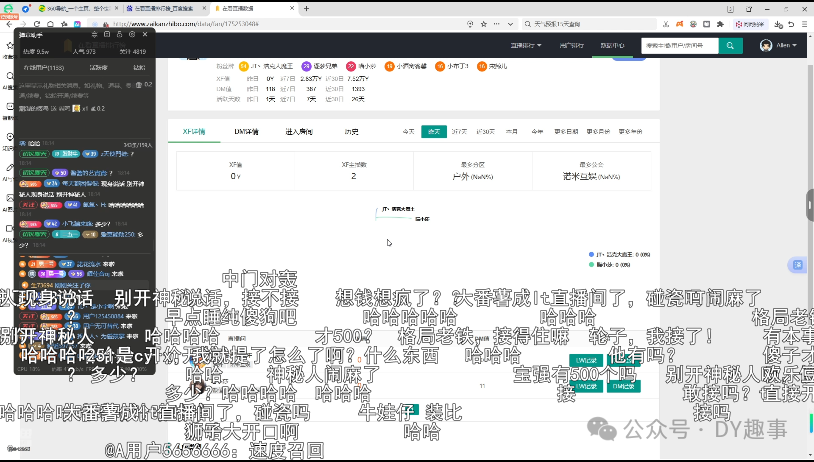Image resolution: width=814 pixels, height=462 pixels.
Task: Open the downloads icon in toolbar
Action: (x=778, y=24)
